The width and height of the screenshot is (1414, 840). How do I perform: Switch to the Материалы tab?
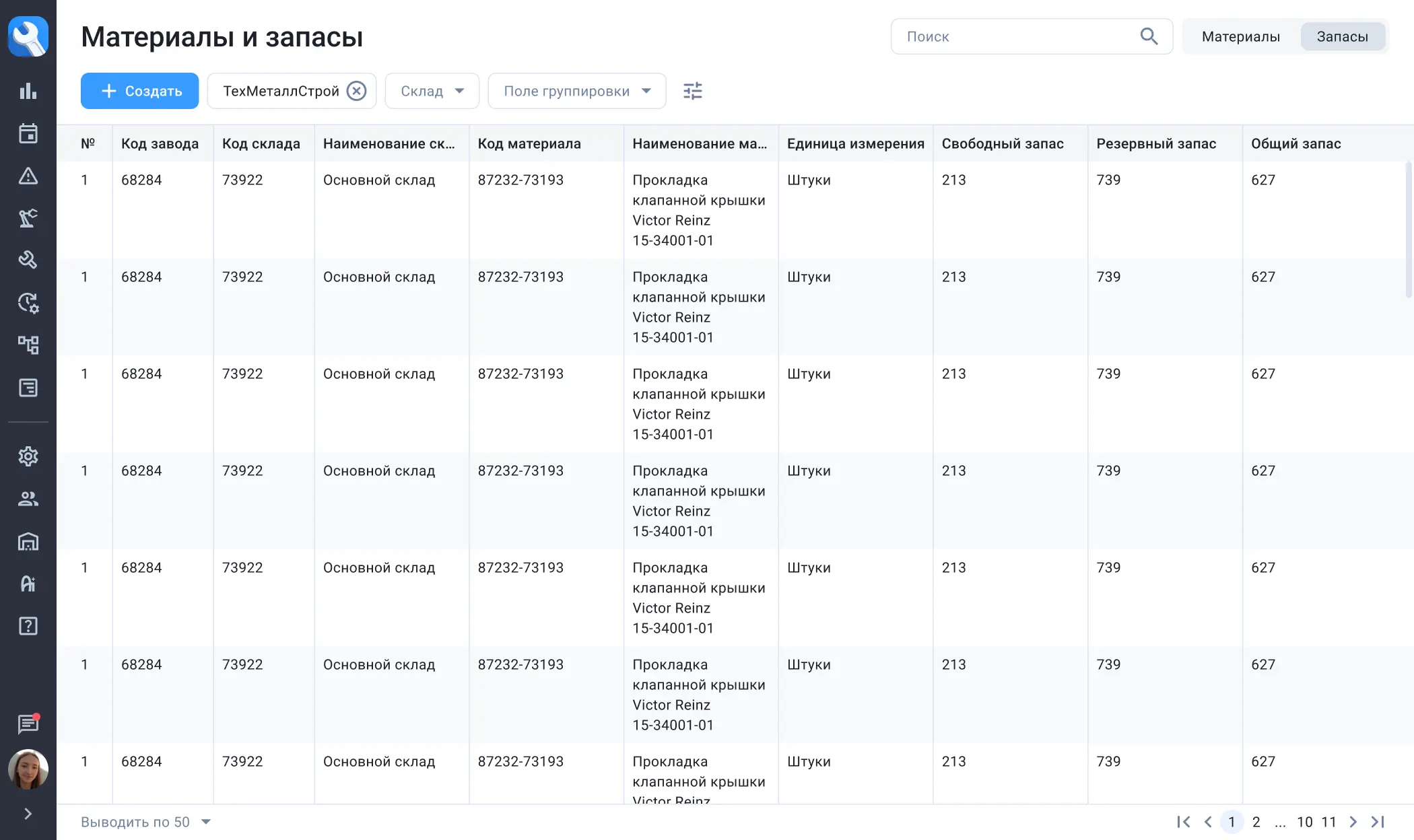pyautogui.click(x=1240, y=36)
